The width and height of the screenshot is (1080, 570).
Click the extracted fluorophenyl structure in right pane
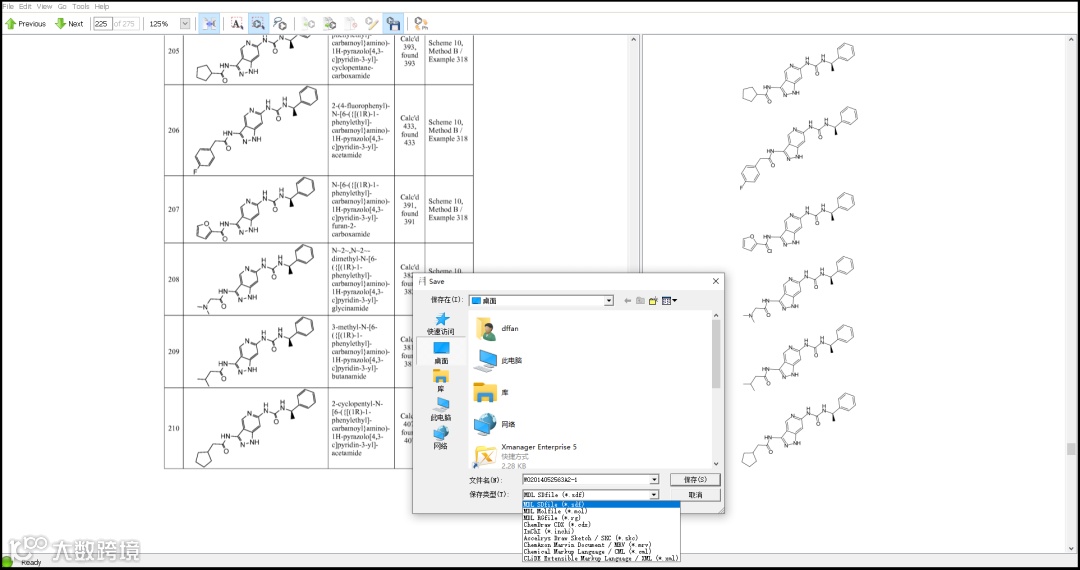(x=799, y=149)
